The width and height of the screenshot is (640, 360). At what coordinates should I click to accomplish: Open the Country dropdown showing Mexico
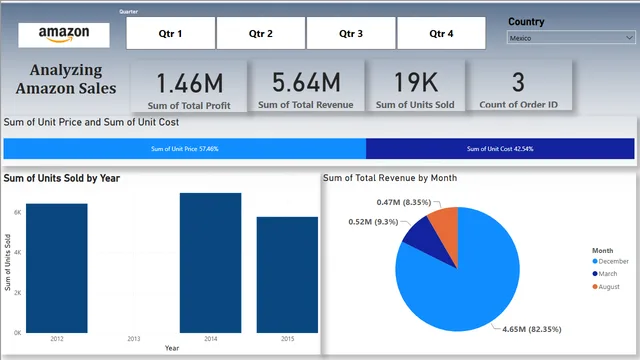click(571, 38)
